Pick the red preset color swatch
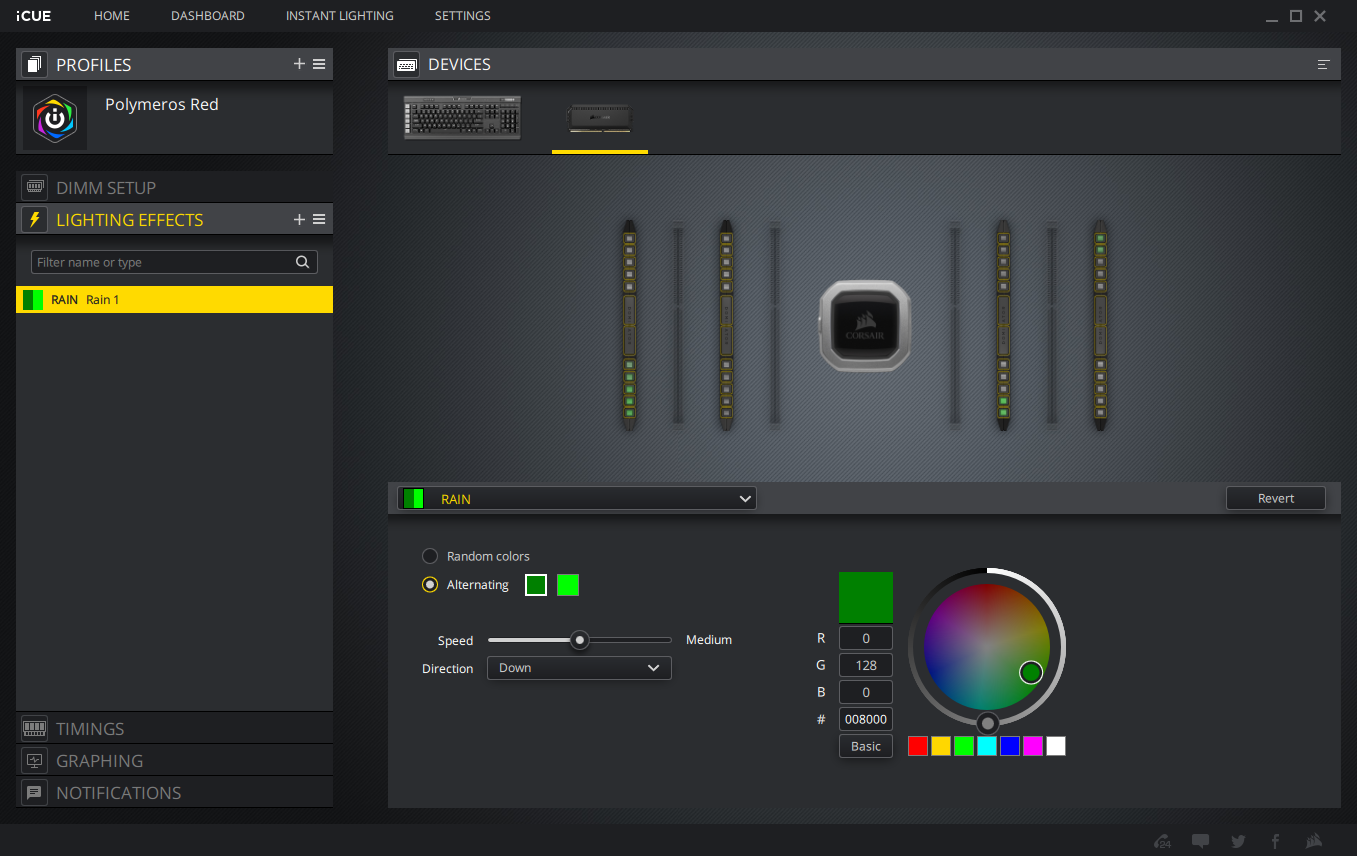Viewport: 1357px width, 856px height. coord(917,746)
